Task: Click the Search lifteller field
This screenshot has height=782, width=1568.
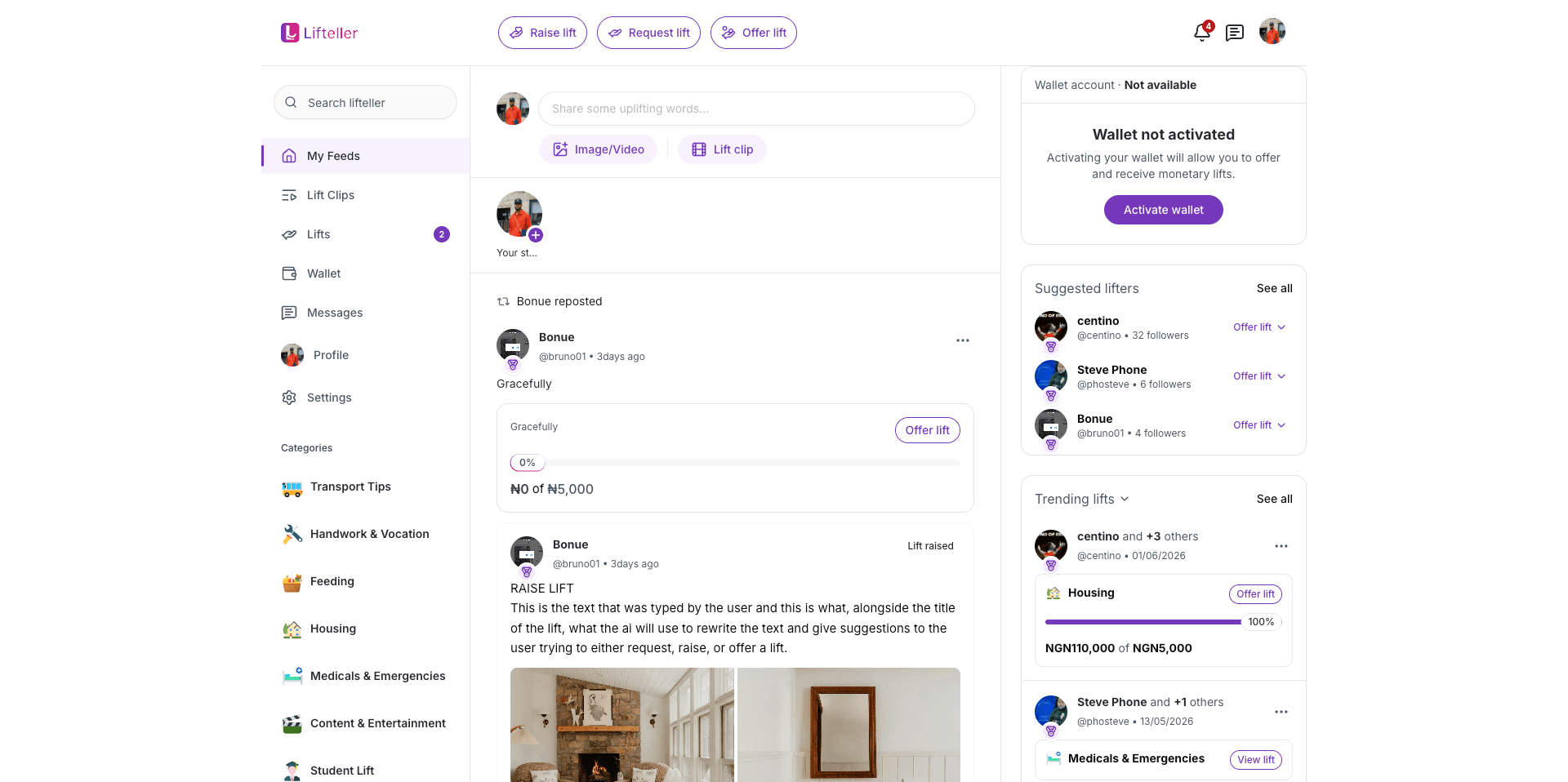Action: [365, 103]
